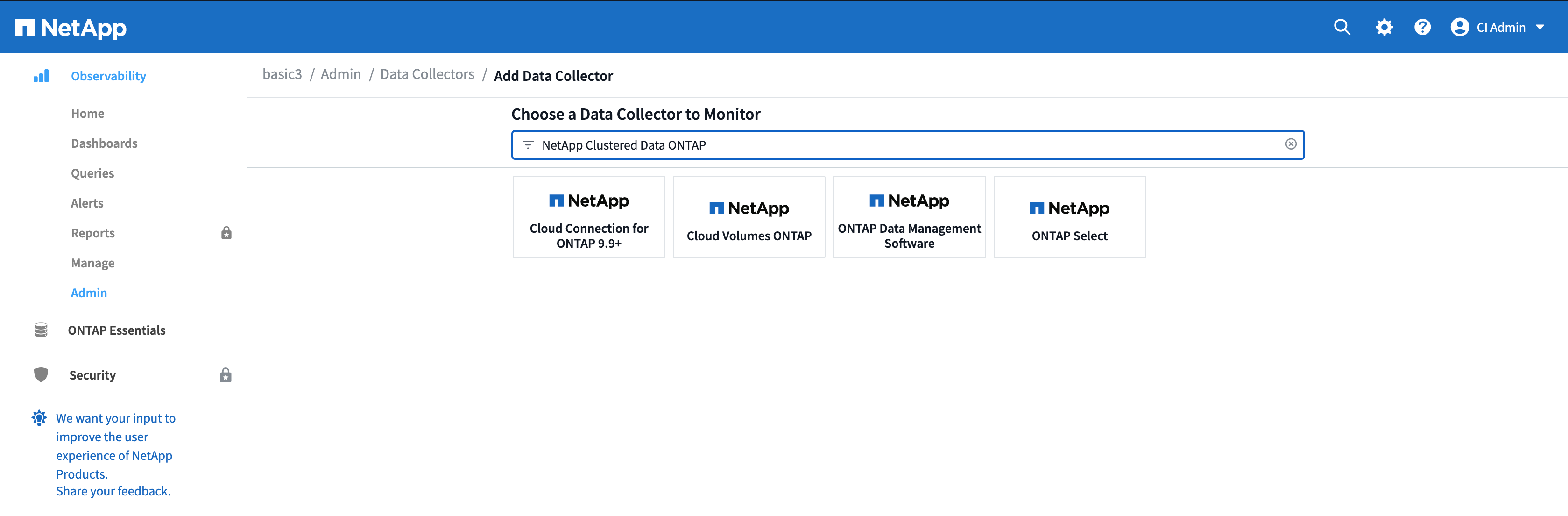1568x516 pixels.
Task: Go to Alerts in sidebar
Action: click(x=87, y=203)
